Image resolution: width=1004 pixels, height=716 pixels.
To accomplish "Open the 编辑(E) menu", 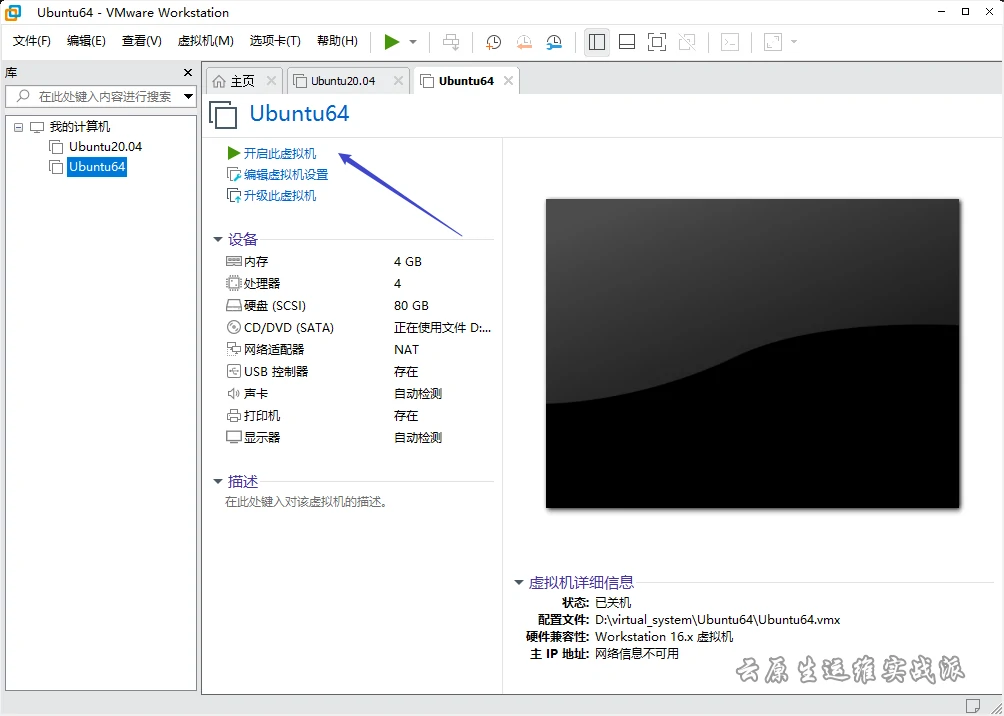I will [x=86, y=41].
